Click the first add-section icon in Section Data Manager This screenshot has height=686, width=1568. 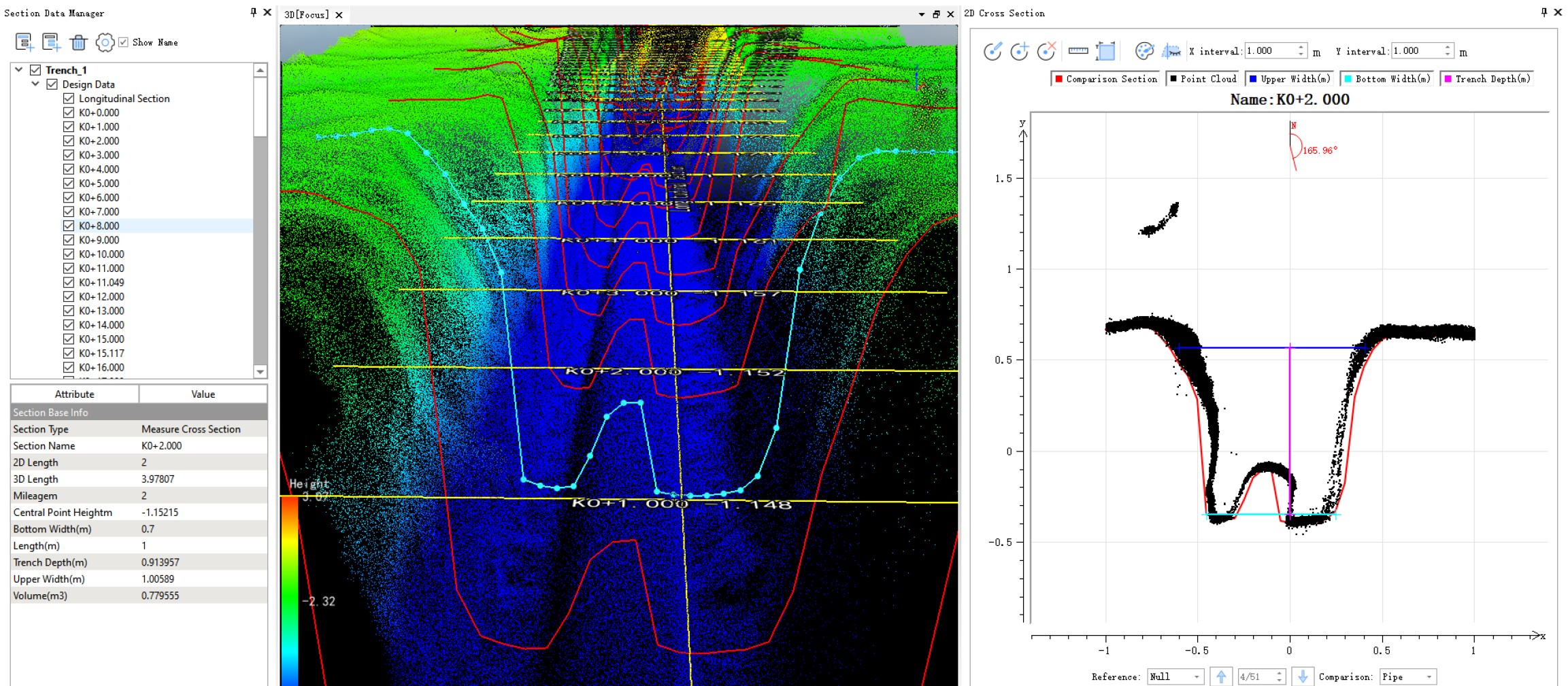(x=24, y=43)
